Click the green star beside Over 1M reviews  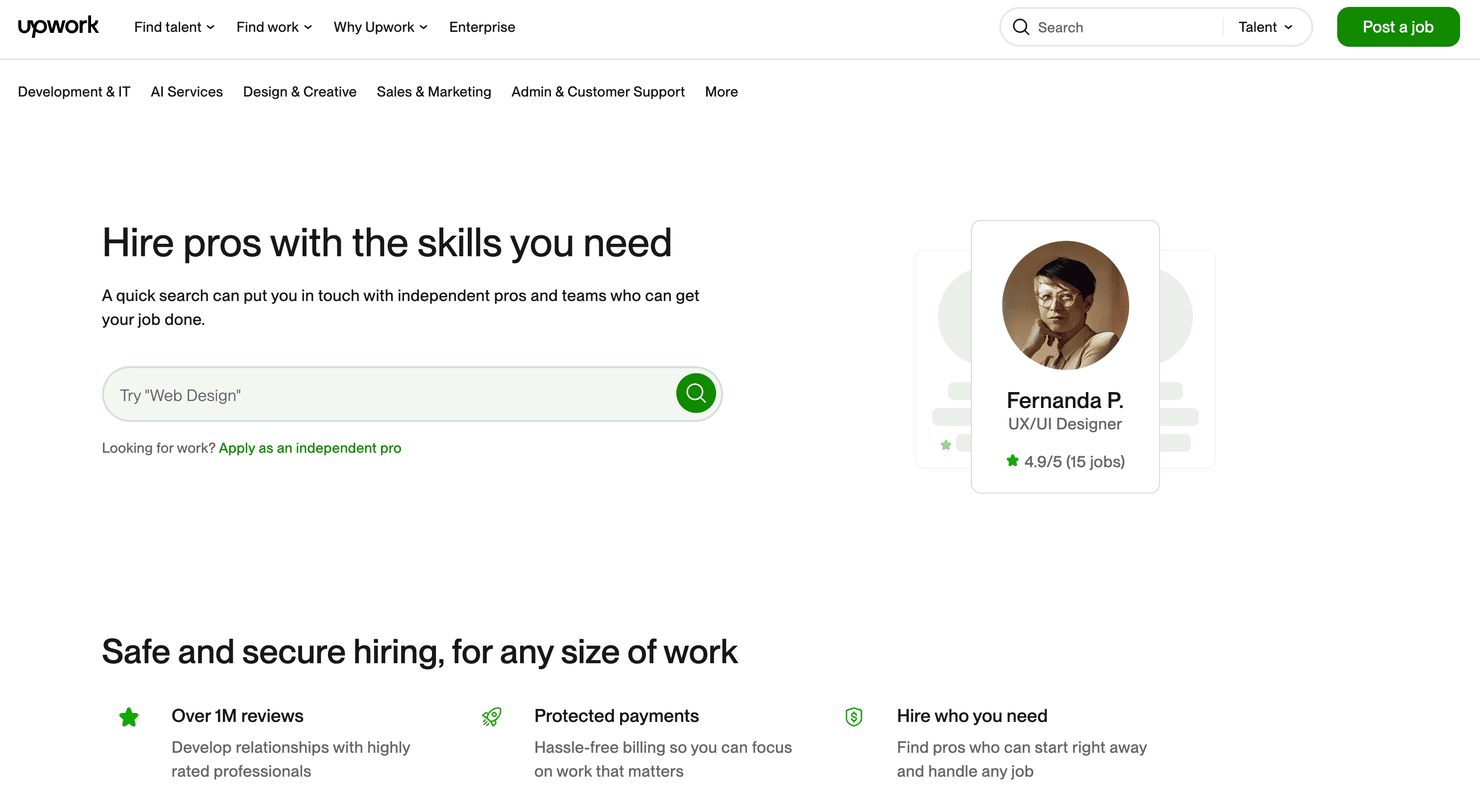129,717
